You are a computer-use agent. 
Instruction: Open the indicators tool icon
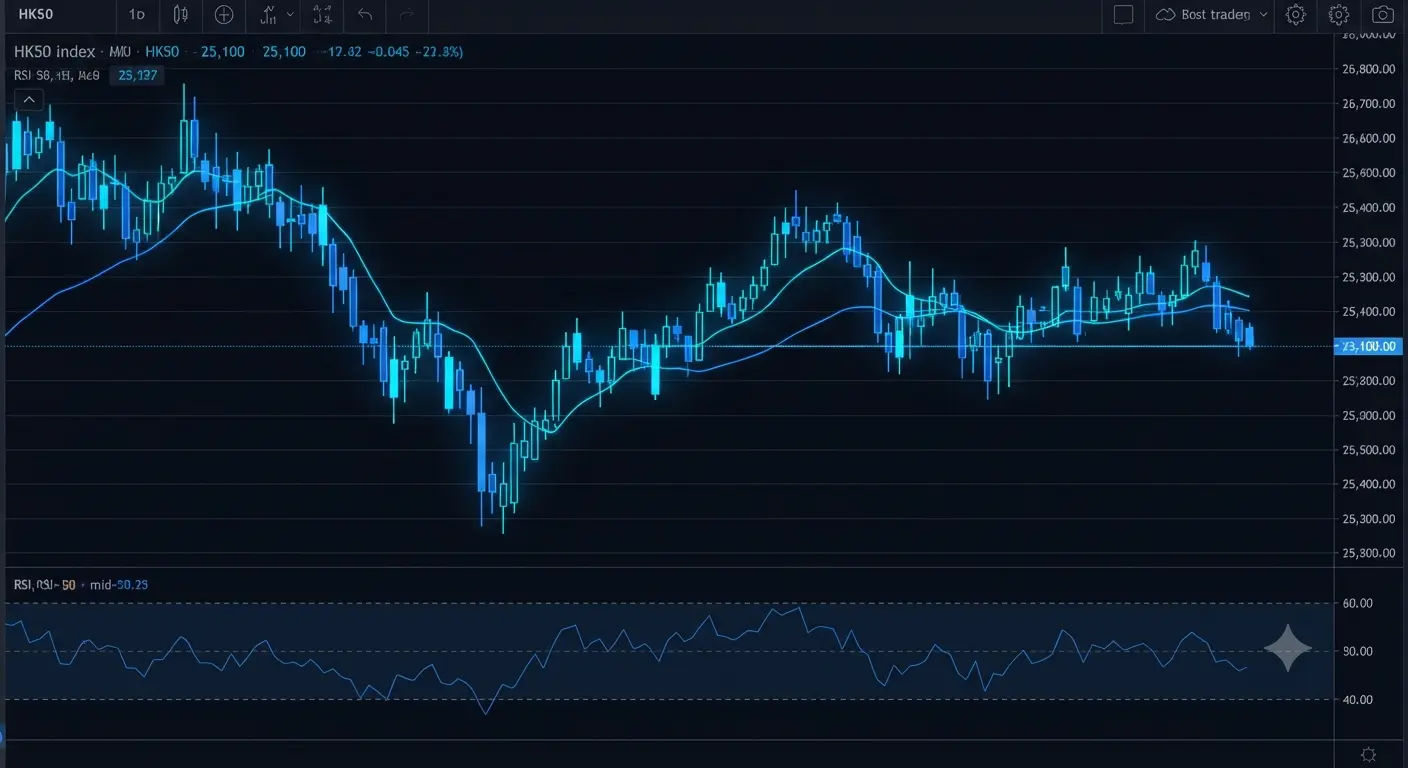coord(268,15)
